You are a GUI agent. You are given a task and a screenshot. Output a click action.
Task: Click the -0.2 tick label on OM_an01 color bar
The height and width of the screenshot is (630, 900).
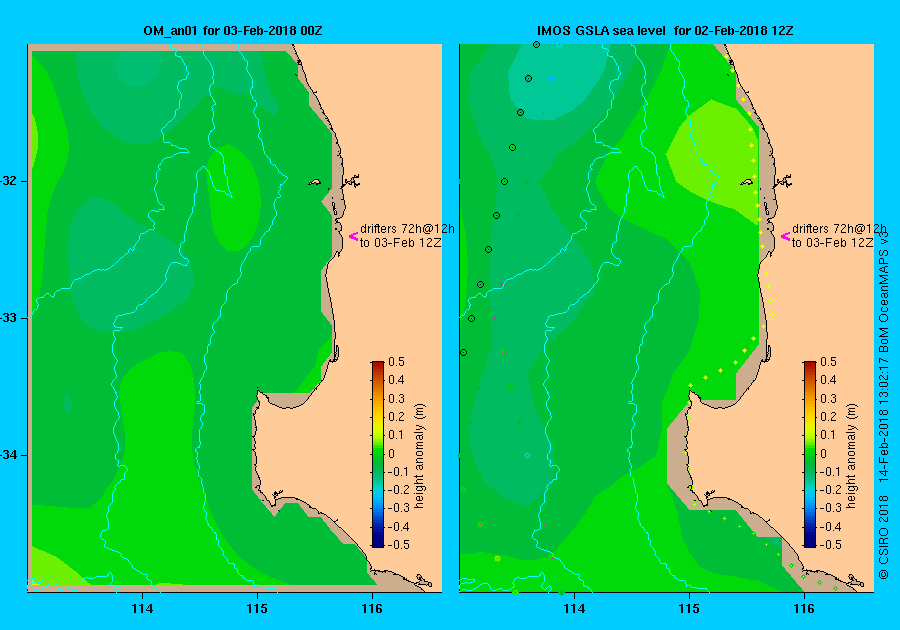(x=399, y=489)
